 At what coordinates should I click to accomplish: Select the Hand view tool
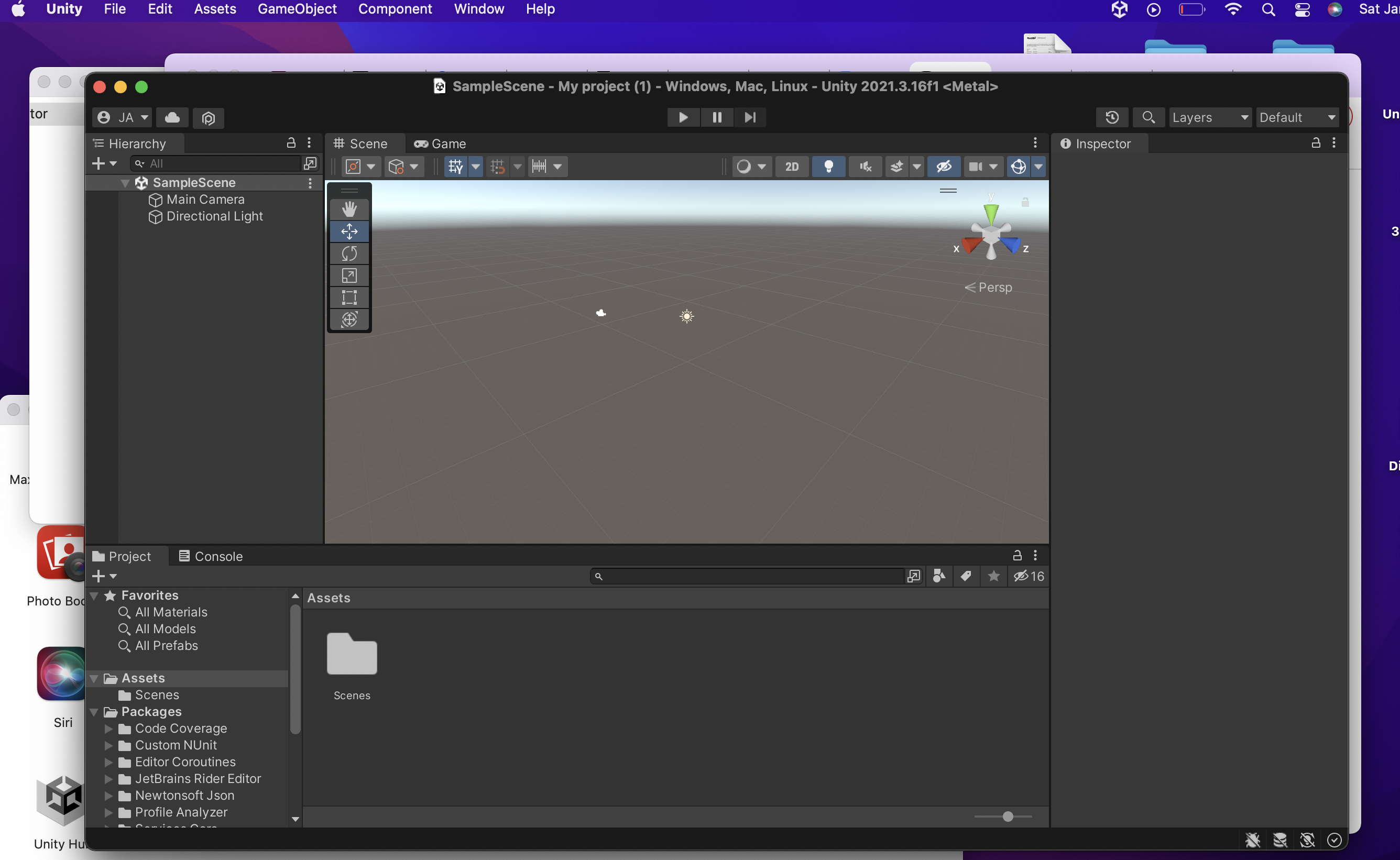[x=349, y=210]
